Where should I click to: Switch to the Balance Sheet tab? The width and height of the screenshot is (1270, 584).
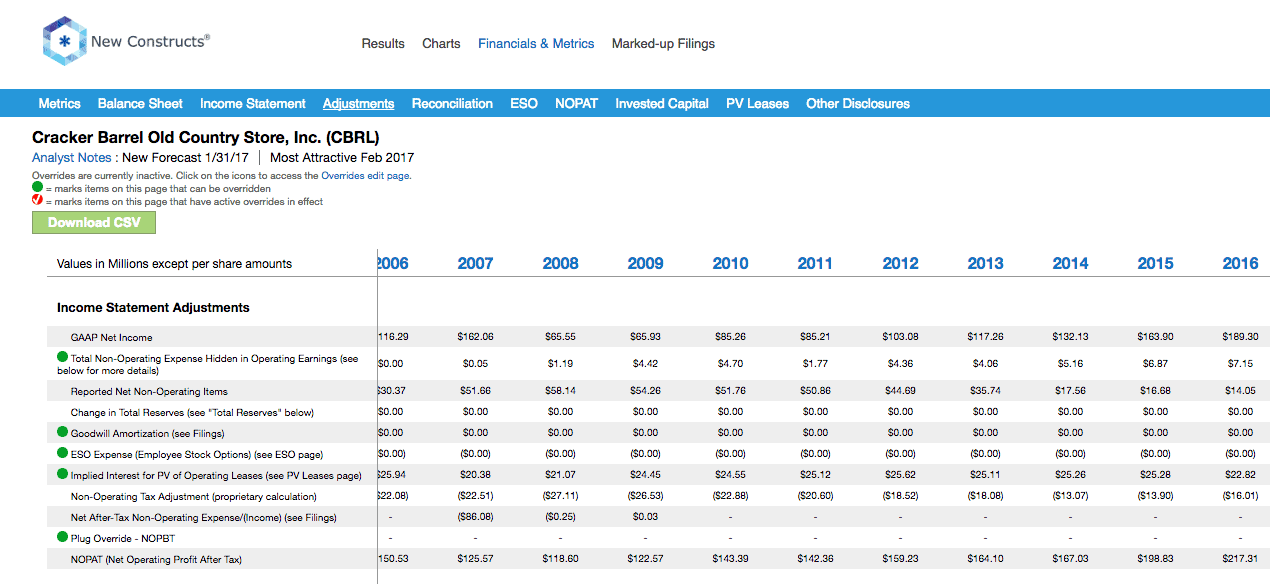[140, 103]
